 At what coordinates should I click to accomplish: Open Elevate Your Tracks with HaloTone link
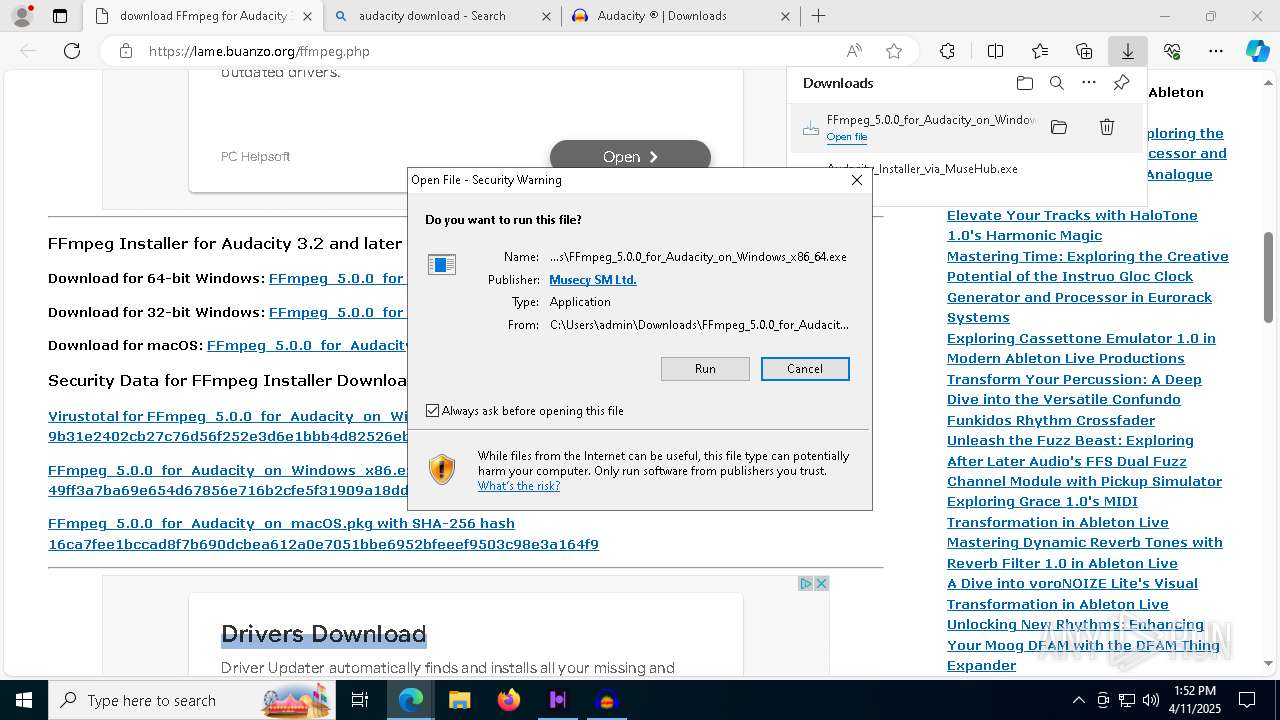(x=1072, y=226)
